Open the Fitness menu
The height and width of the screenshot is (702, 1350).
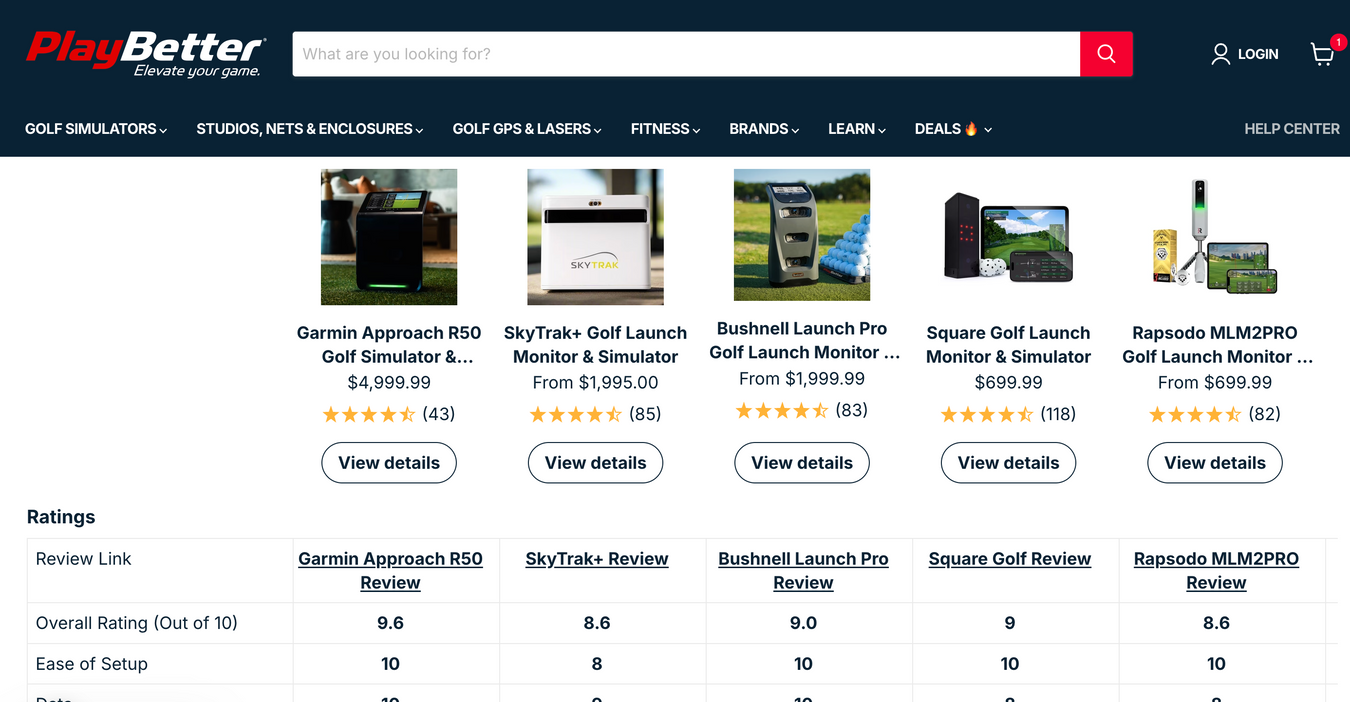pos(665,129)
